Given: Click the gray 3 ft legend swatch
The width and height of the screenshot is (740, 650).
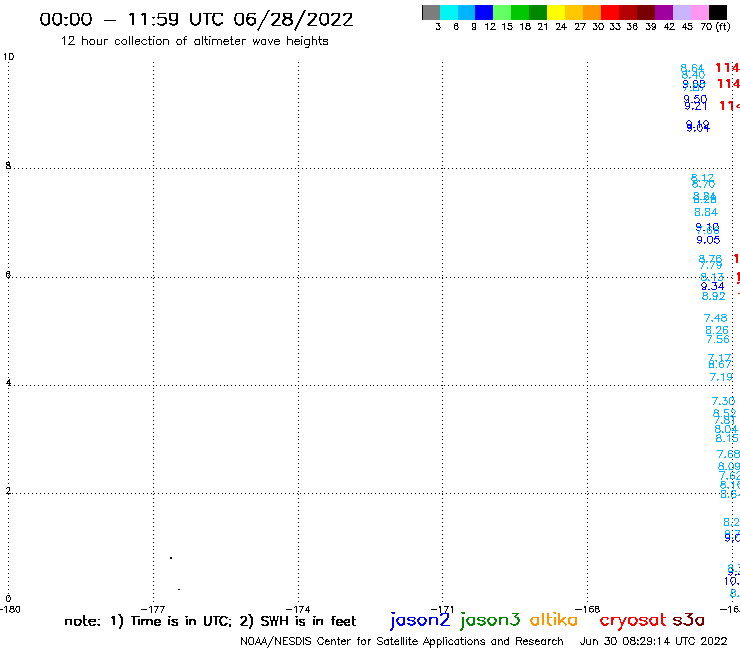Looking at the screenshot, I should tap(431, 12).
